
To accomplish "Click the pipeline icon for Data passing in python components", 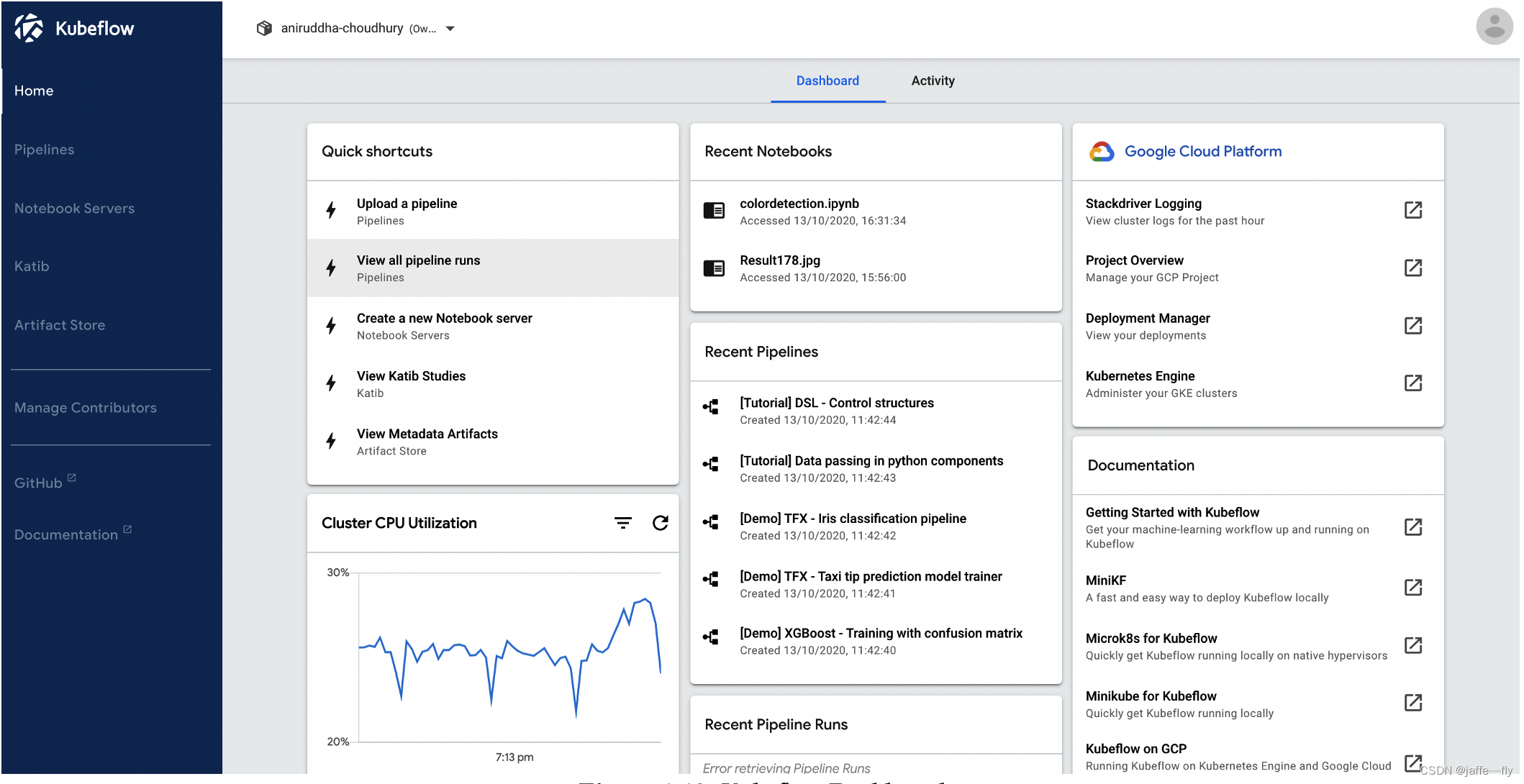I will point(711,464).
